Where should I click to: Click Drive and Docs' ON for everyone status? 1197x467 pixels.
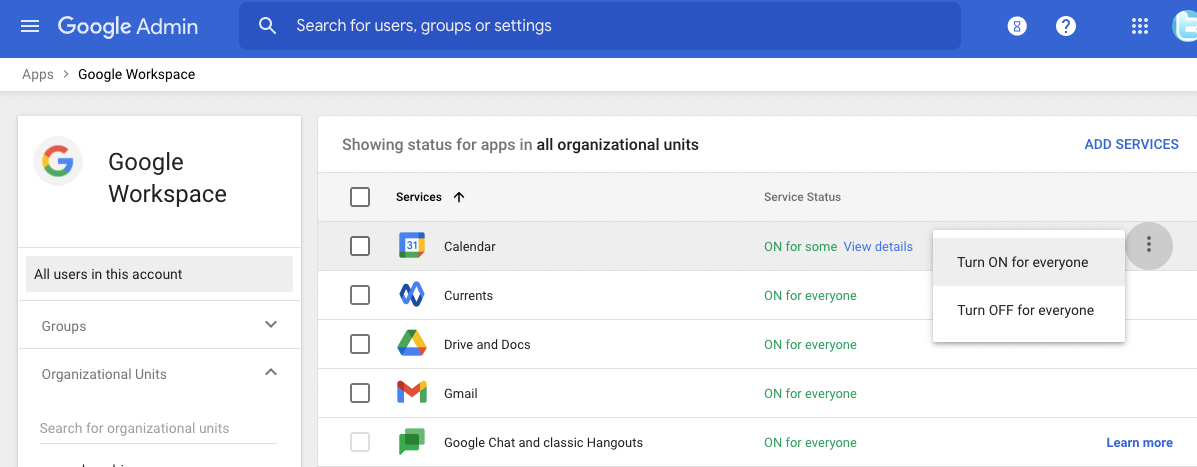[810, 344]
